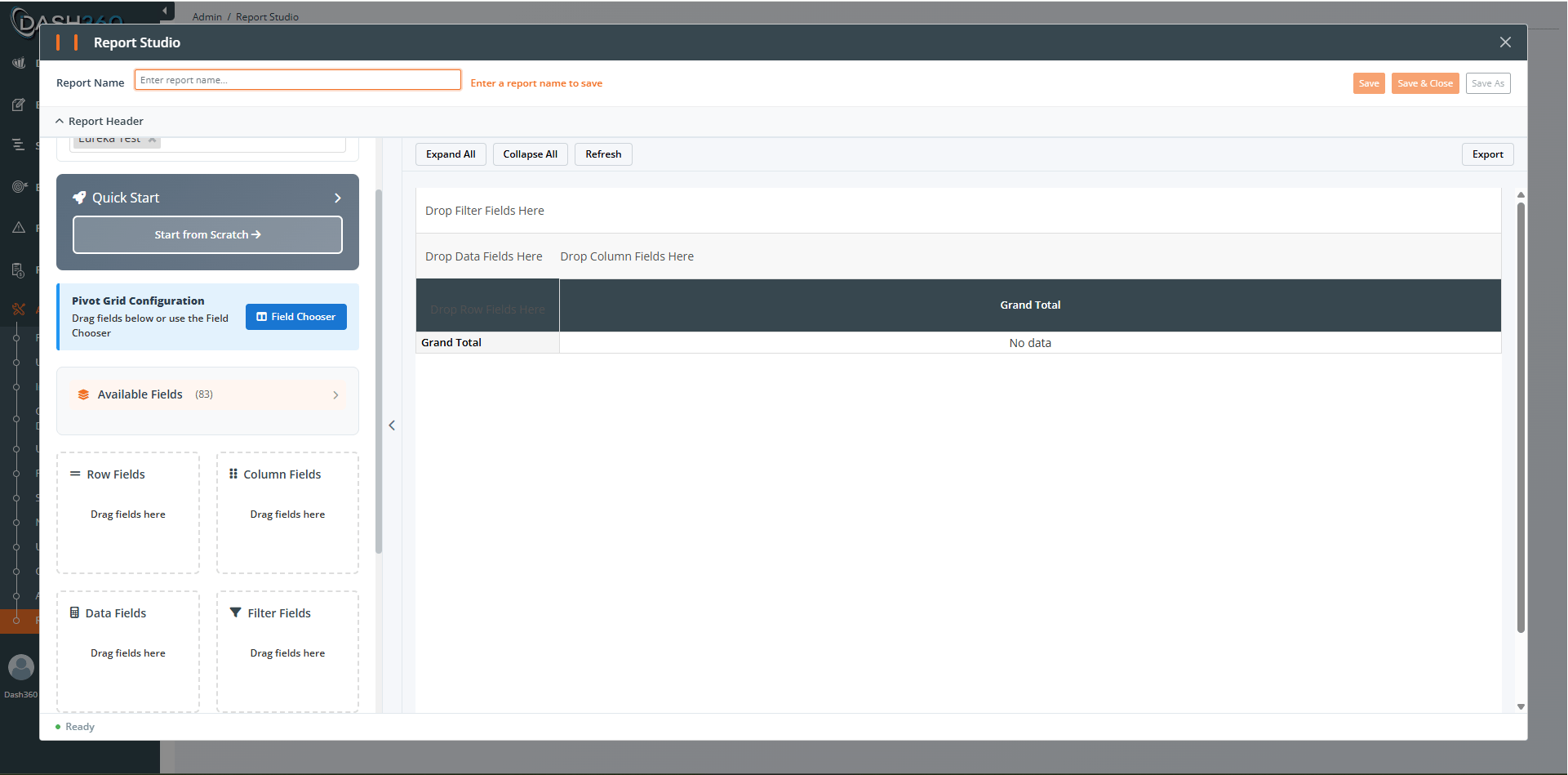Click Expand All in the pivot toolbar
The width and height of the screenshot is (1568, 775).
(451, 154)
